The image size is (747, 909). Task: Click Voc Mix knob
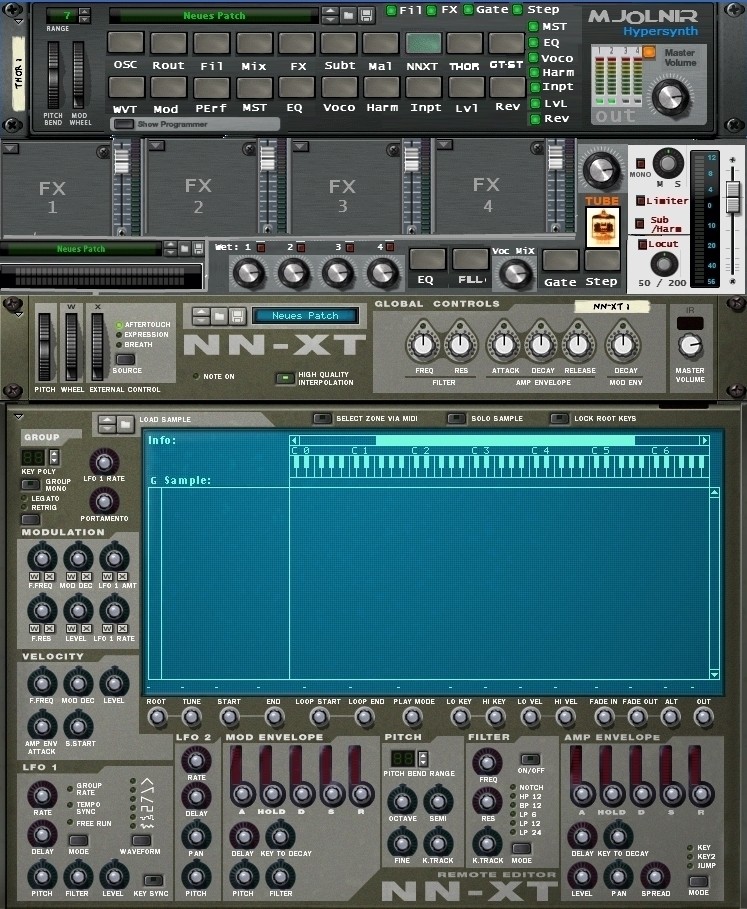(x=515, y=273)
